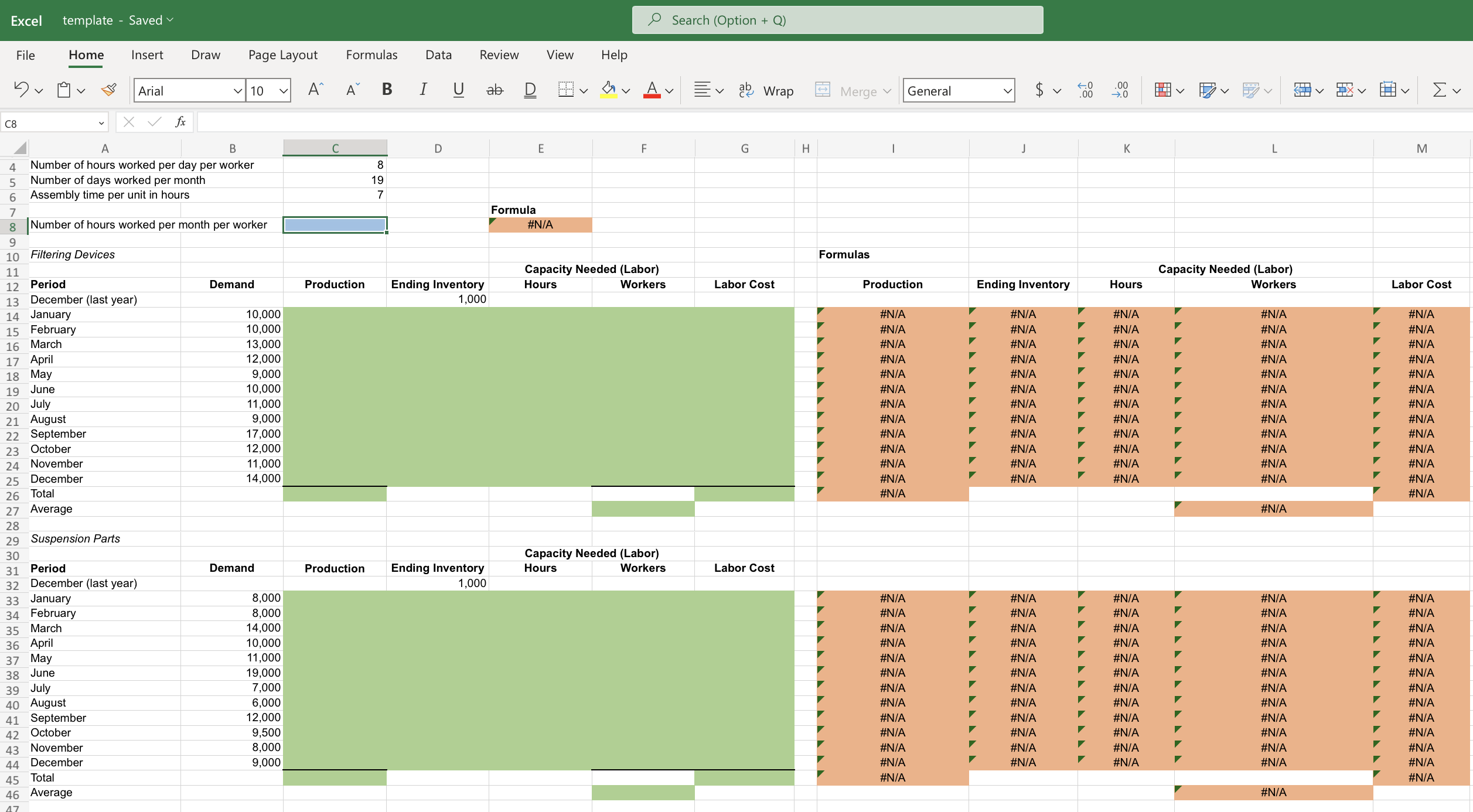Switch to the Data tab
The image size is (1473, 812).
(x=438, y=55)
